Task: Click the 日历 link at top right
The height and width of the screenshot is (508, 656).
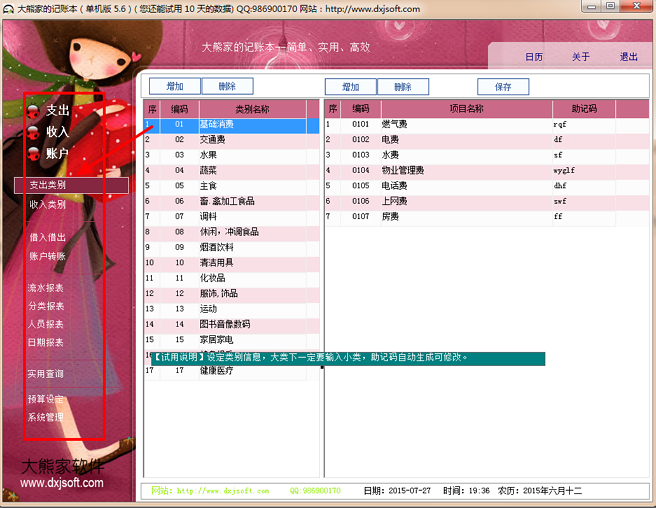Action: pyautogui.click(x=534, y=57)
